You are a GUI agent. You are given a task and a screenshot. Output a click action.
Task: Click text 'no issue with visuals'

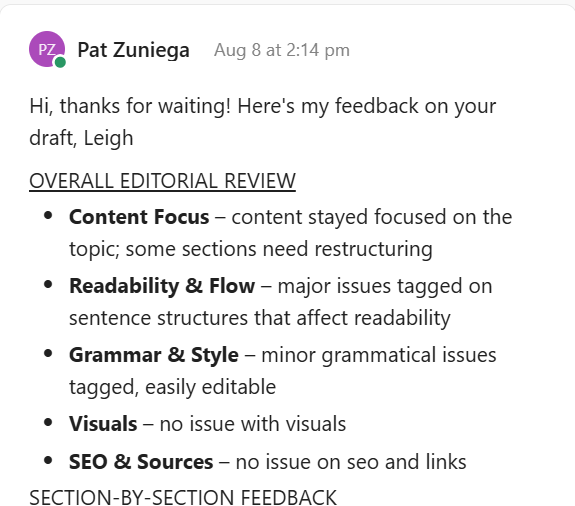pyautogui.click(x=253, y=424)
